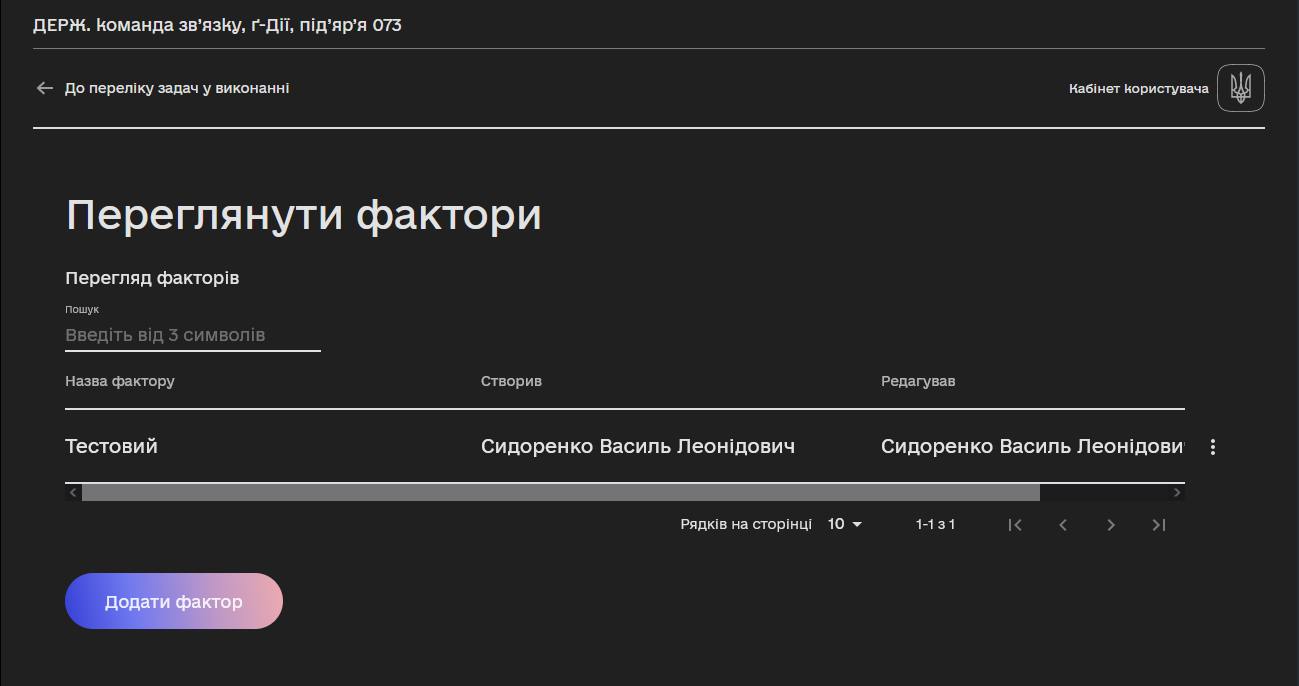
Task: Click column header Створив
Action: 511,381
